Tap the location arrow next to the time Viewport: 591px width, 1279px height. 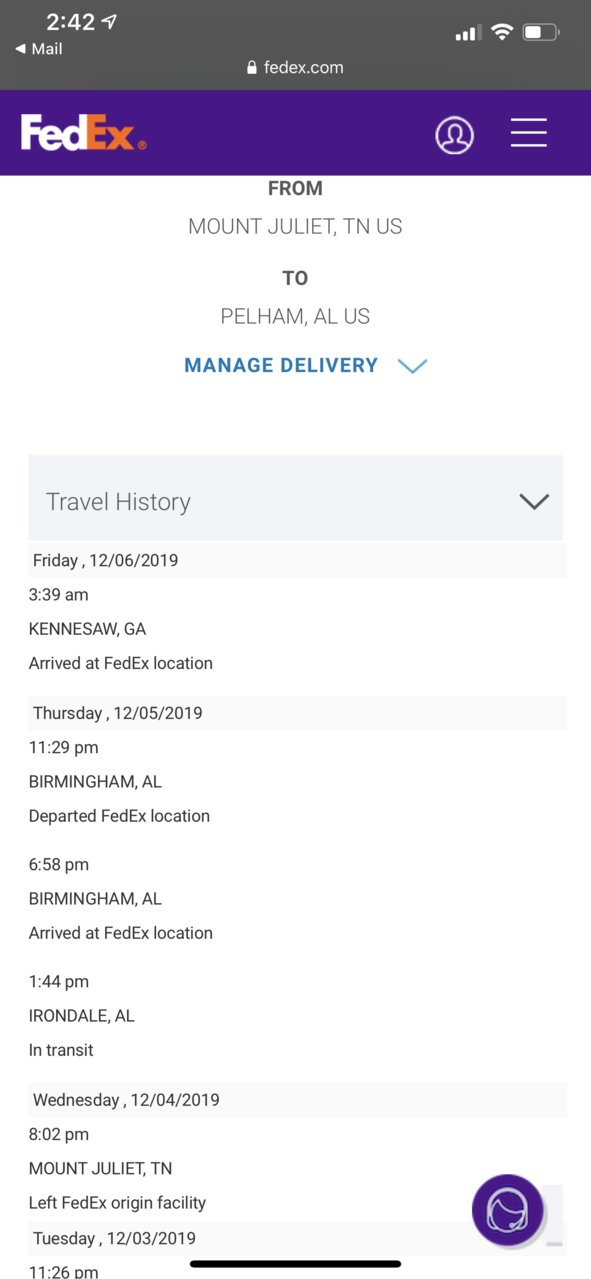tap(109, 22)
